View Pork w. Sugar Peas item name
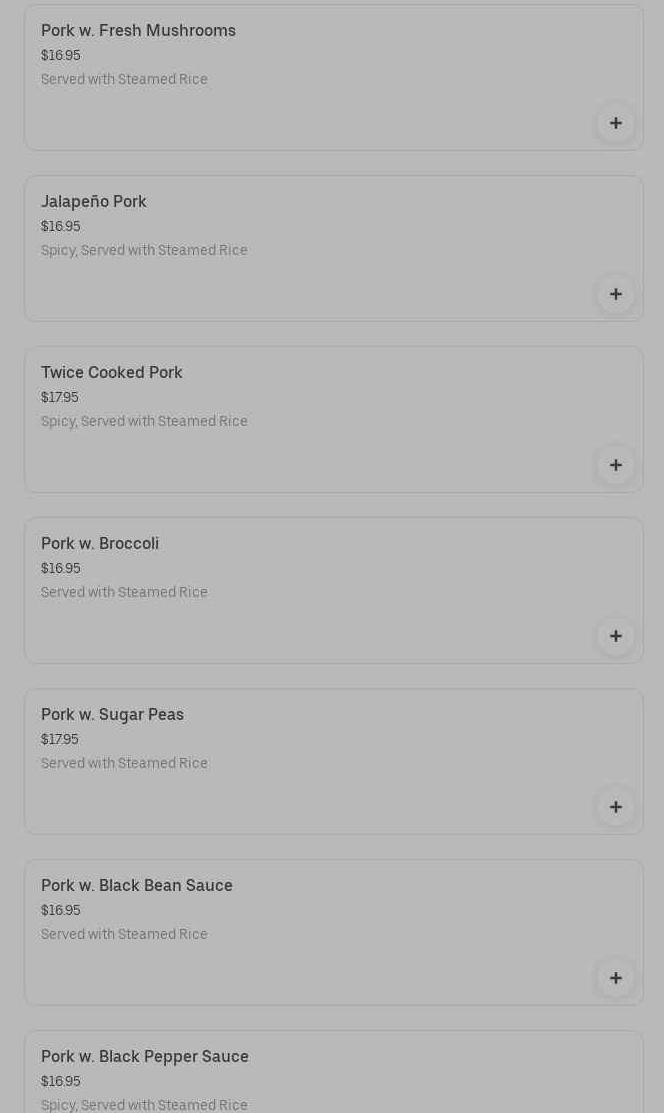This screenshot has height=1113, width=664. click(112, 715)
